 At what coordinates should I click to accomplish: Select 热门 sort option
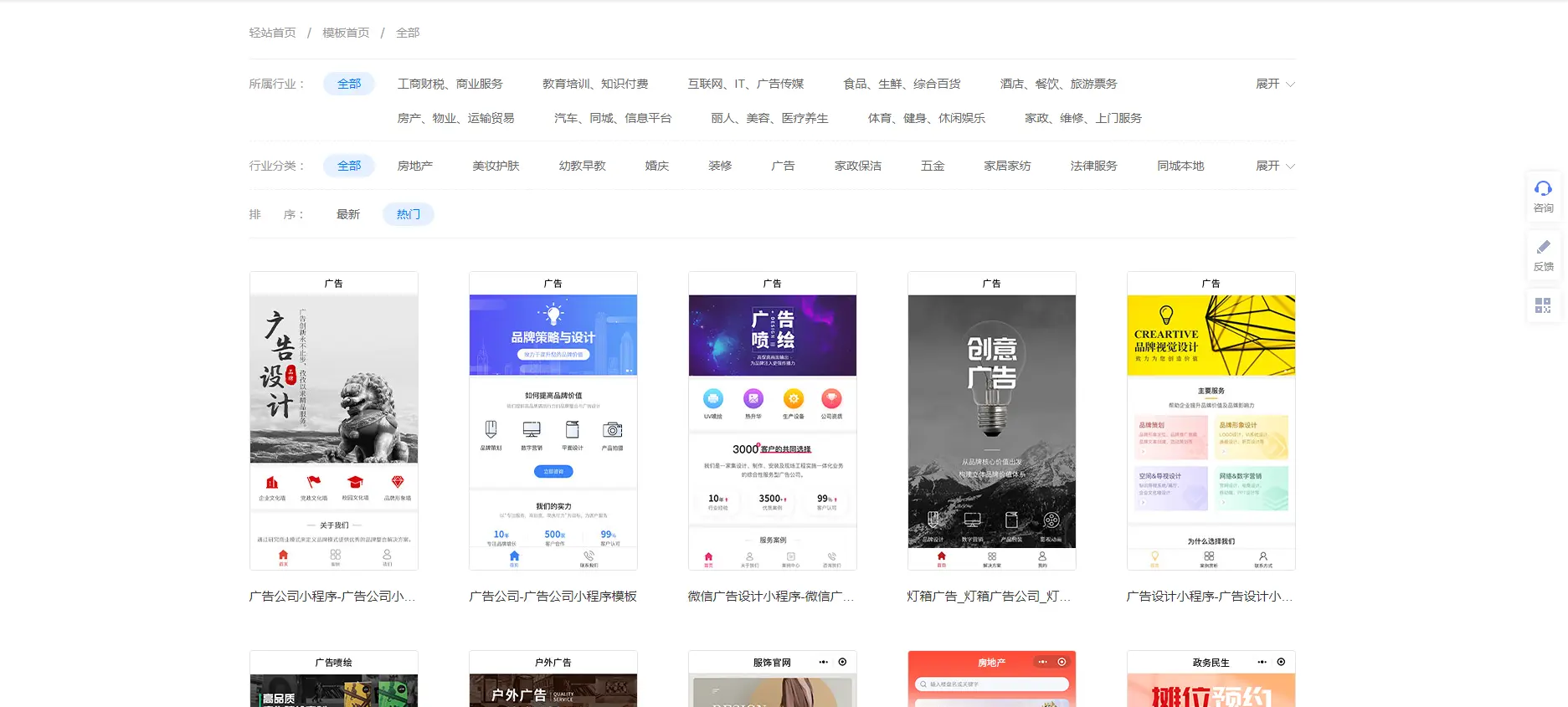point(408,214)
